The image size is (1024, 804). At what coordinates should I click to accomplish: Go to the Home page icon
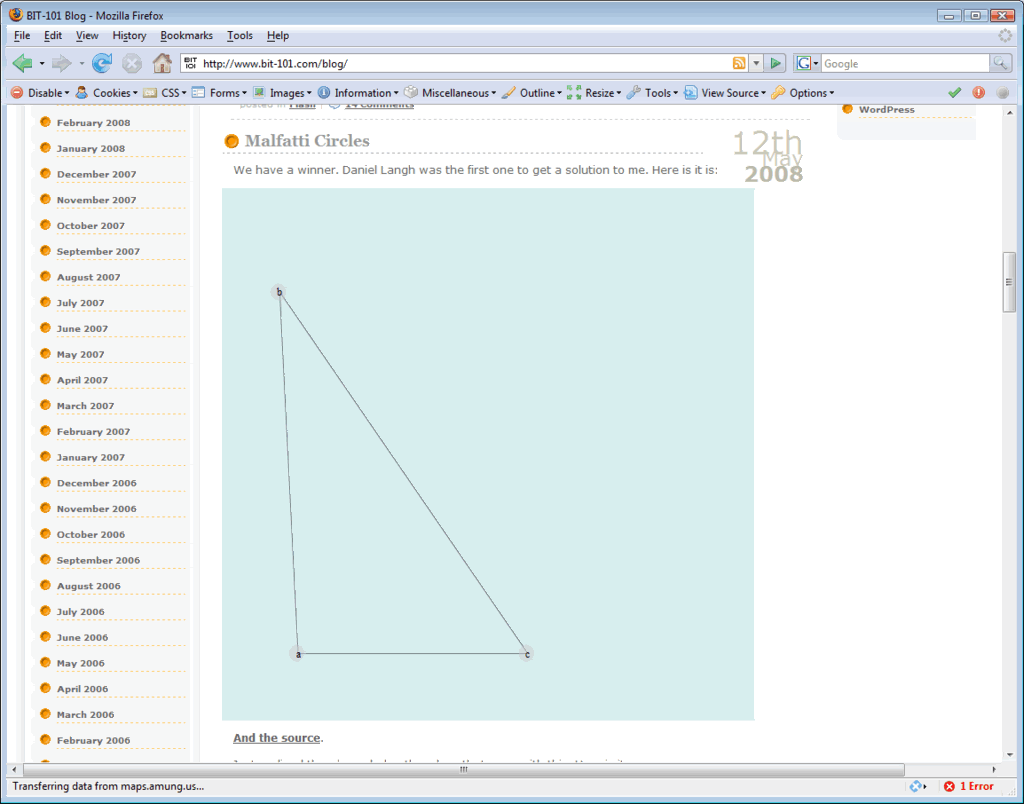[x=162, y=63]
